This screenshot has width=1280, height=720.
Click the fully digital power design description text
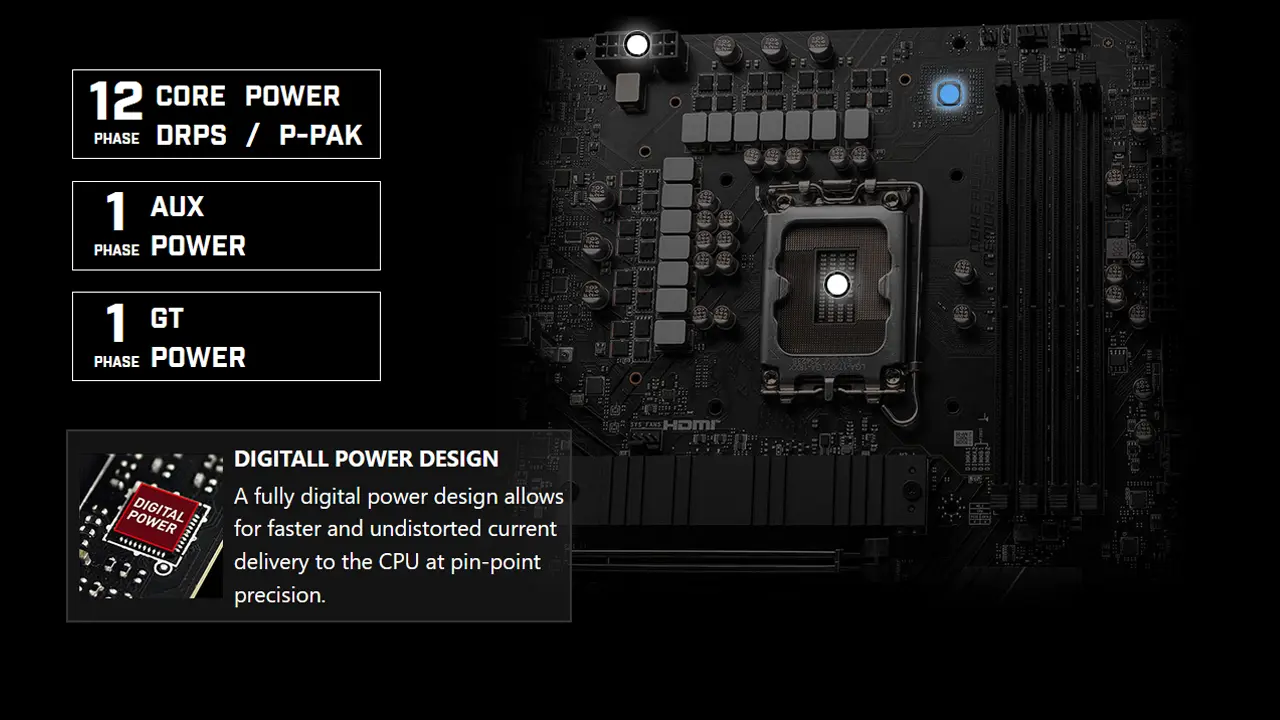coord(399,545)
